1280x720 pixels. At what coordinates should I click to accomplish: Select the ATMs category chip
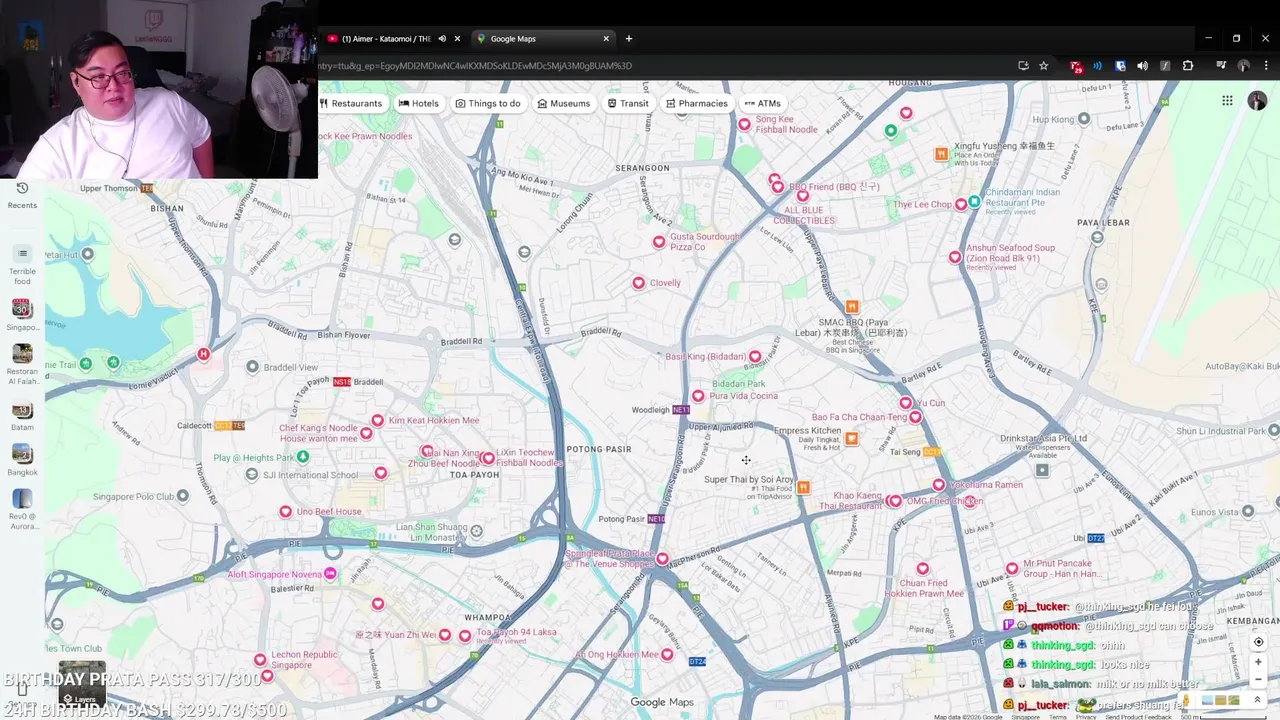tap(762, 103)
